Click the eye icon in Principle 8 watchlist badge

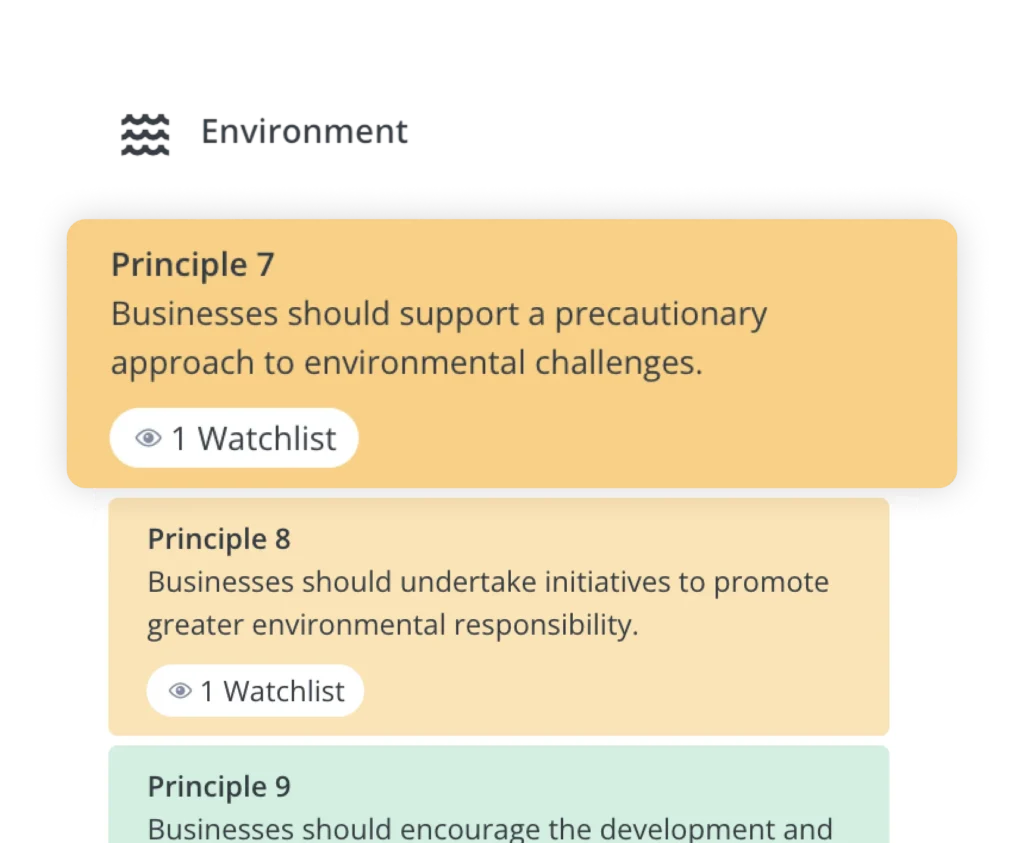click(x=180, y=691)
